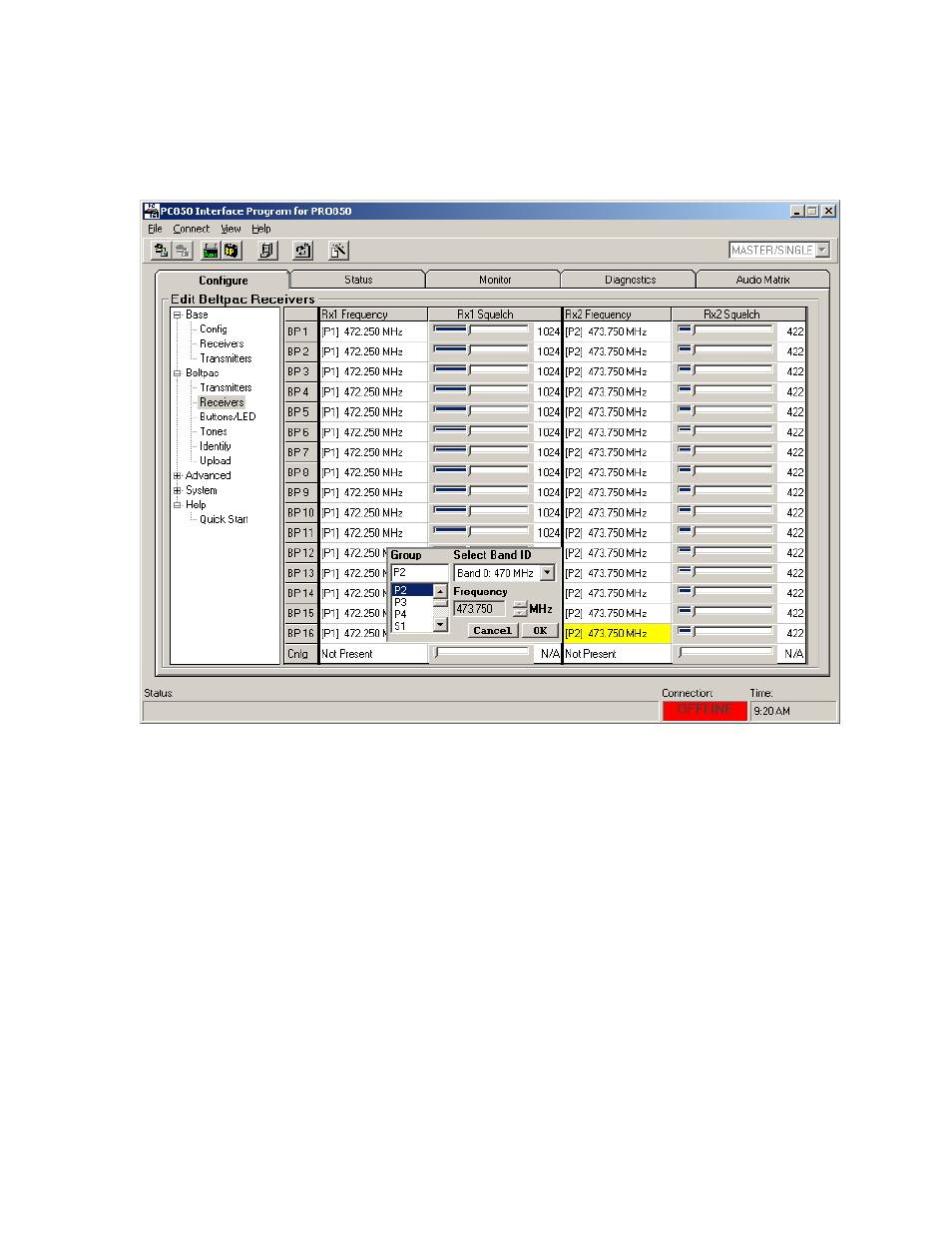The image size is (952, 1233).
Task: Switch to the Audio Matrix tab
Action: [x=762, y=280]
